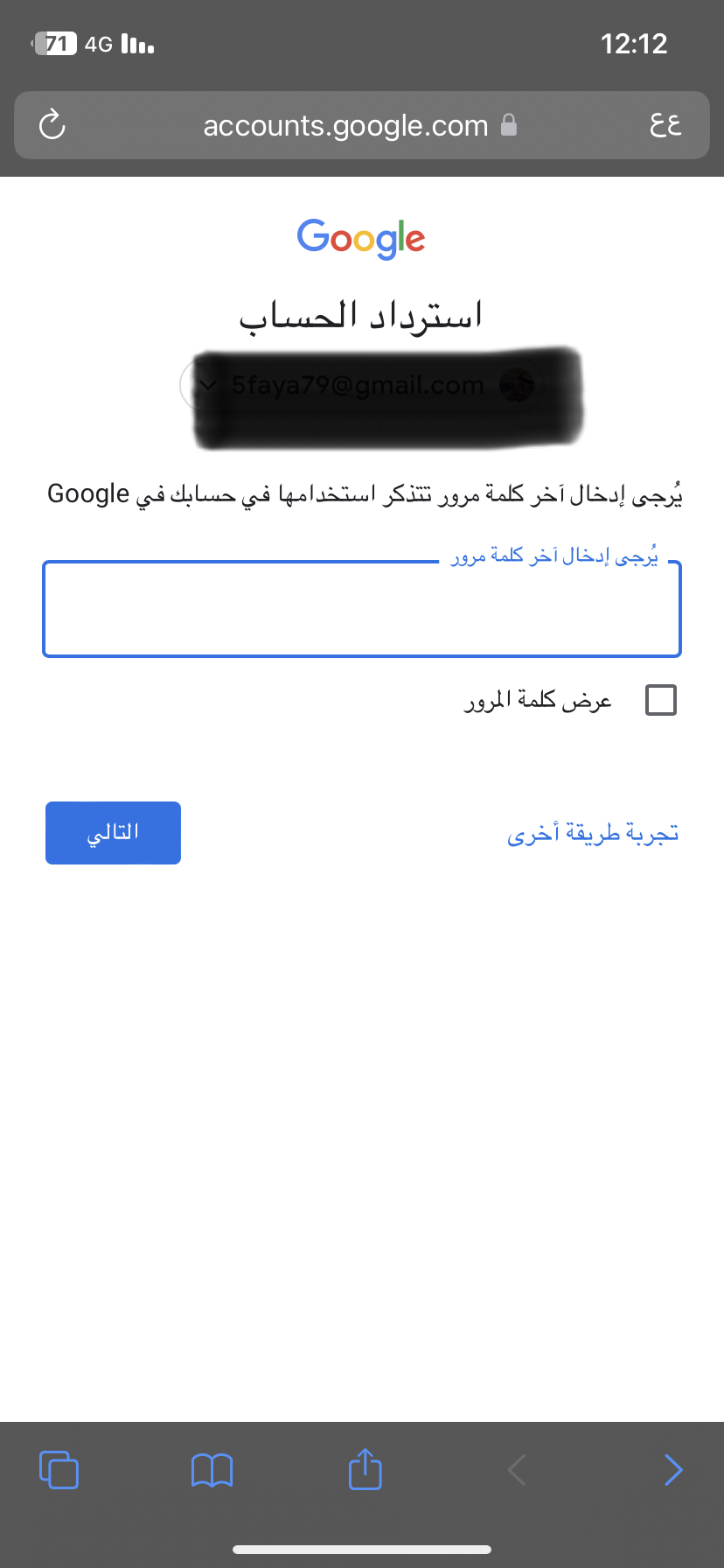Reload the page with the refresh icon
Image resolution: width=724 pixels, height=1568 pixels.
52,125
